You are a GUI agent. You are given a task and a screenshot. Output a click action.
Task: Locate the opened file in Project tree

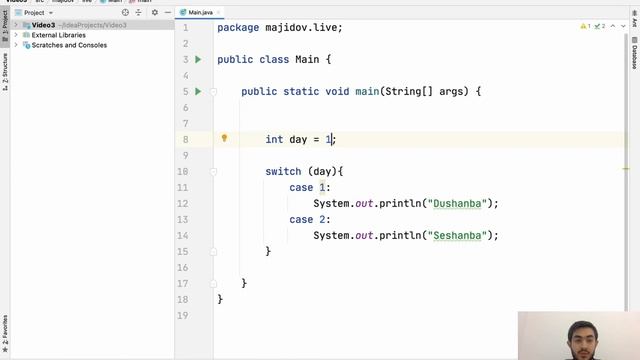125,13
